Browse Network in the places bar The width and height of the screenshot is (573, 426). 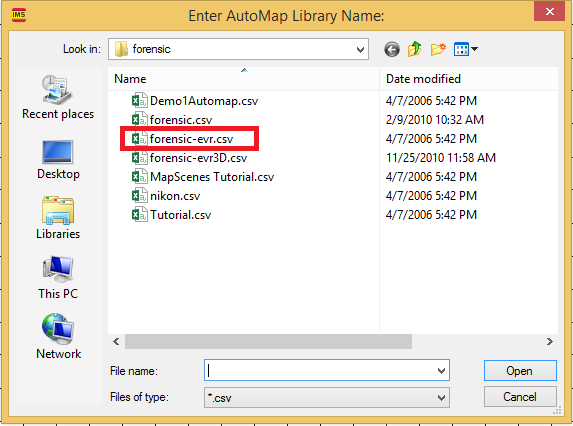(58, 336)
